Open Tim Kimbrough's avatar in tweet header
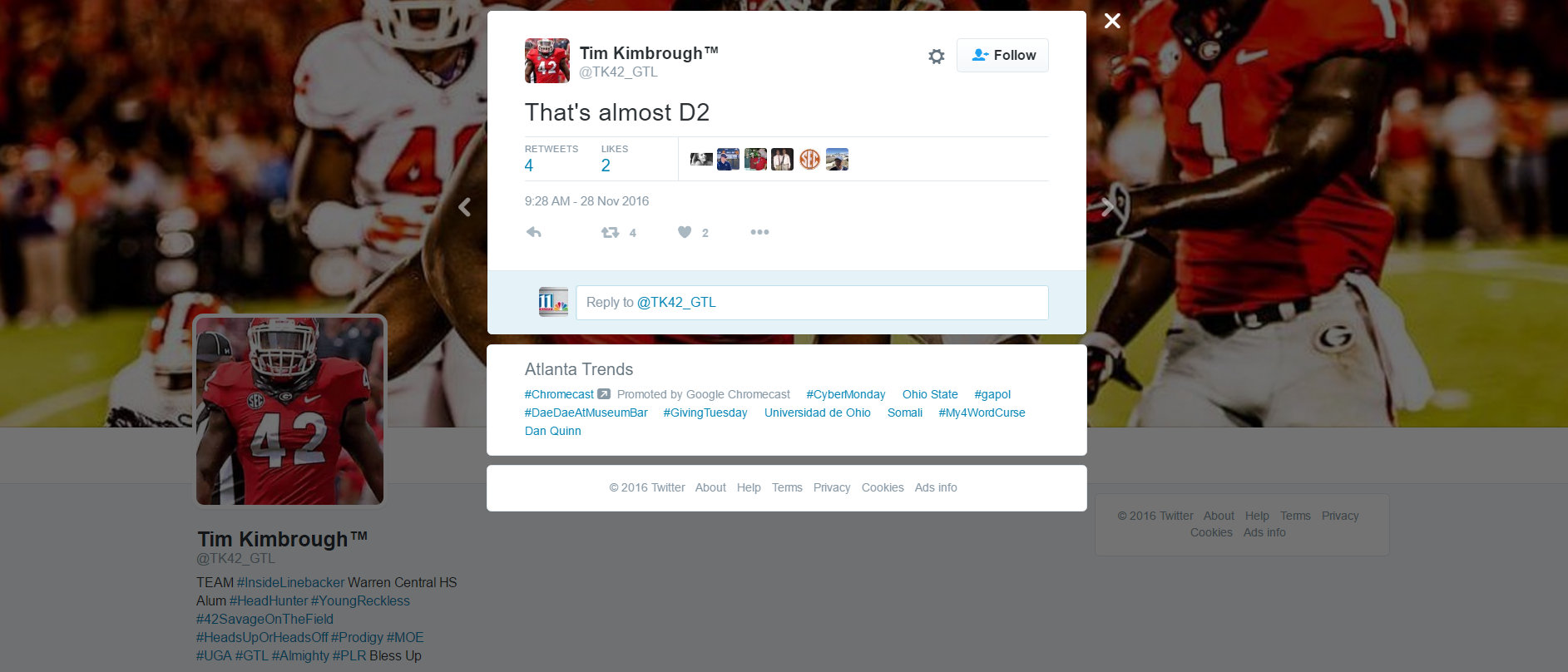The image size is (1568, 672). tap(547, 61)
